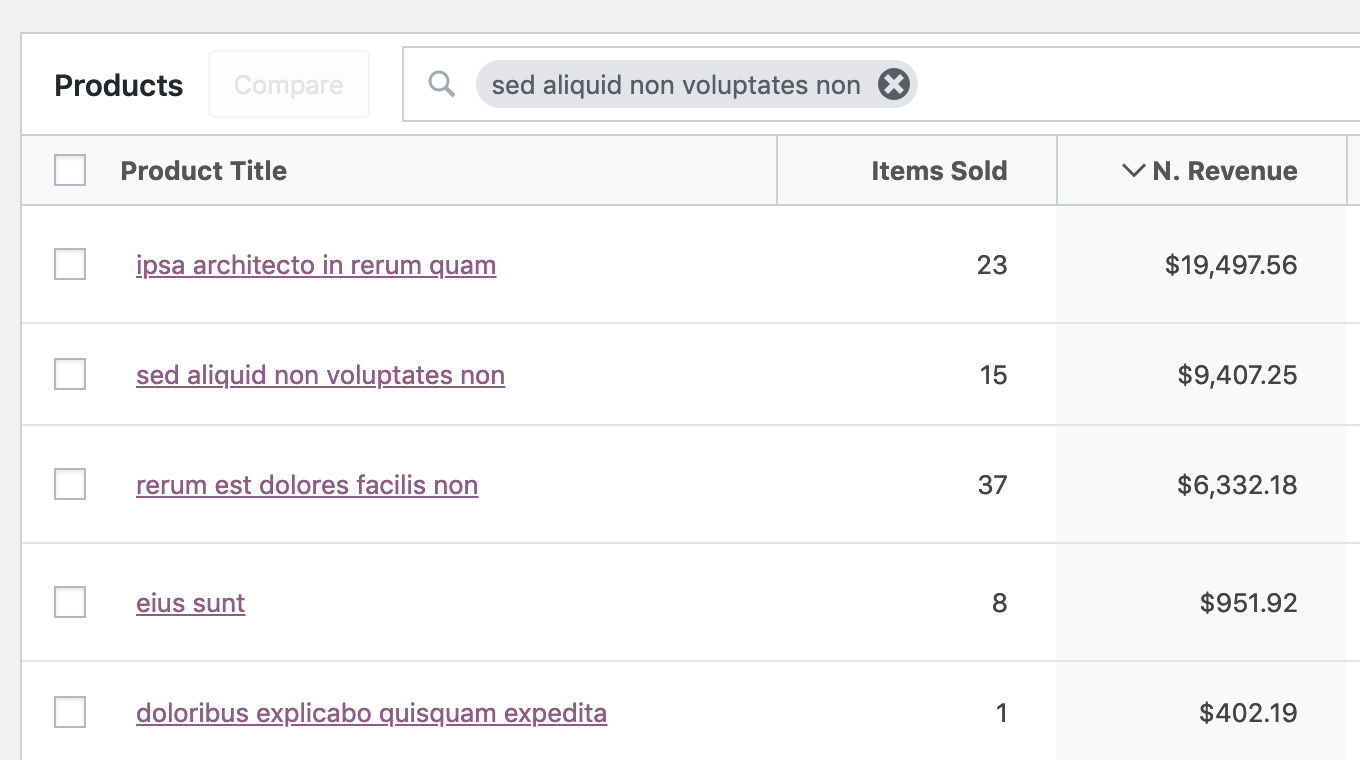Click the Products table title

pyautogui.click(x=119, y=85)
